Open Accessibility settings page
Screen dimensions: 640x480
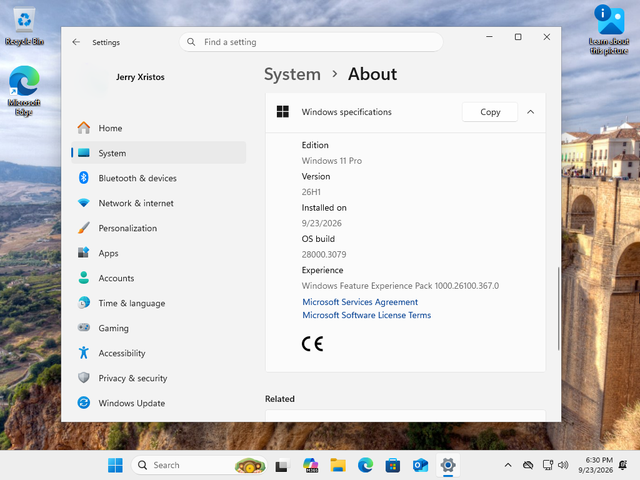[x=158, y=353]
